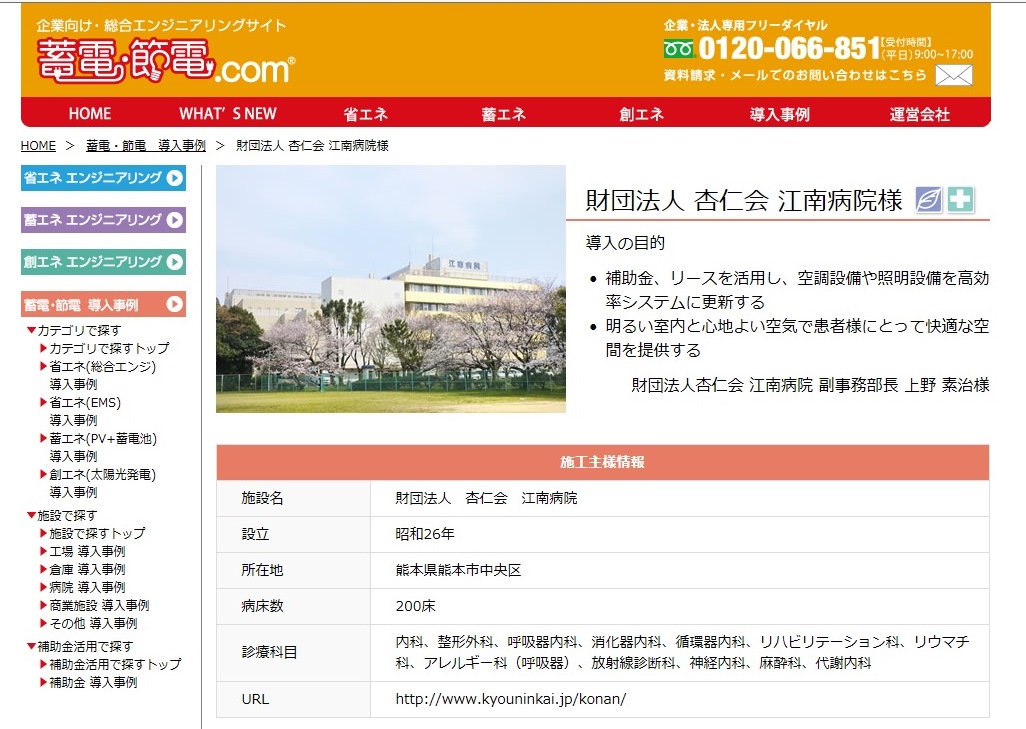Image resolution: width=1026 pixels, height=729 pixels.
Task: Collapse the 施設で探す section
Action: tap(62, 516)
